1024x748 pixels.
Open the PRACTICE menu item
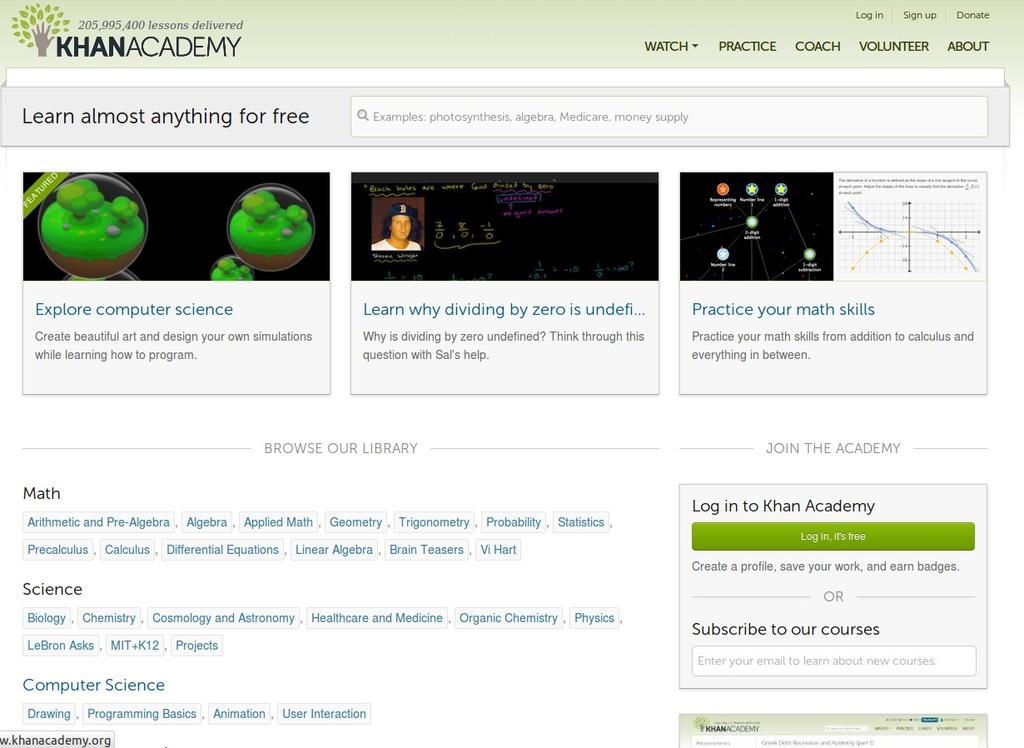747,46
